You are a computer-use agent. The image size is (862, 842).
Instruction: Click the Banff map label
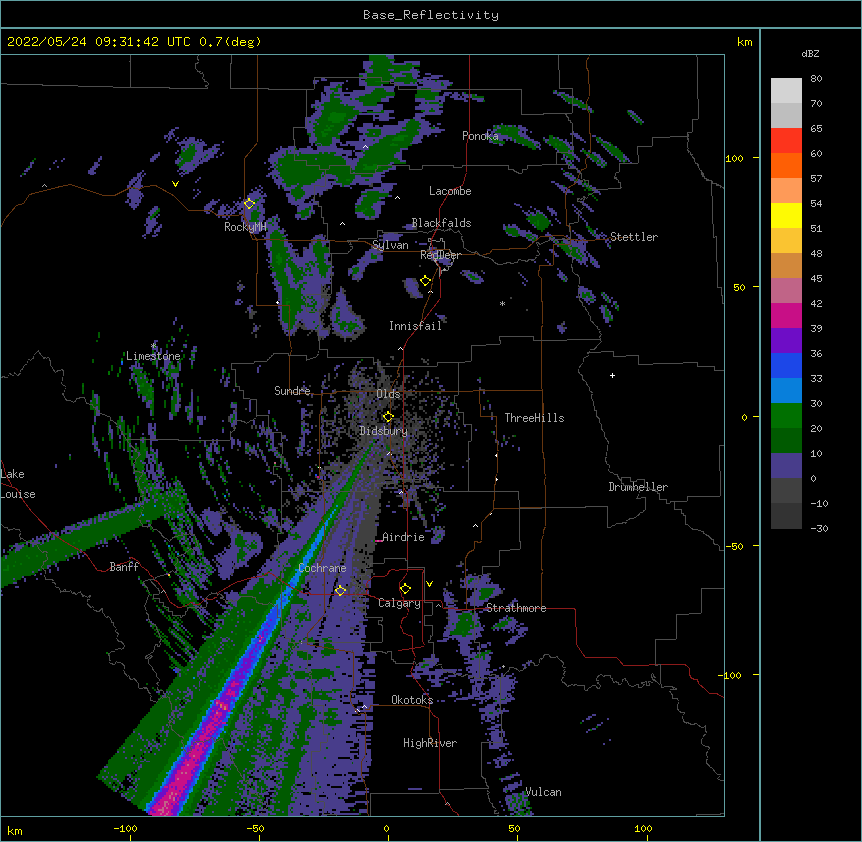pyautogui.click(x=124, y=567)
